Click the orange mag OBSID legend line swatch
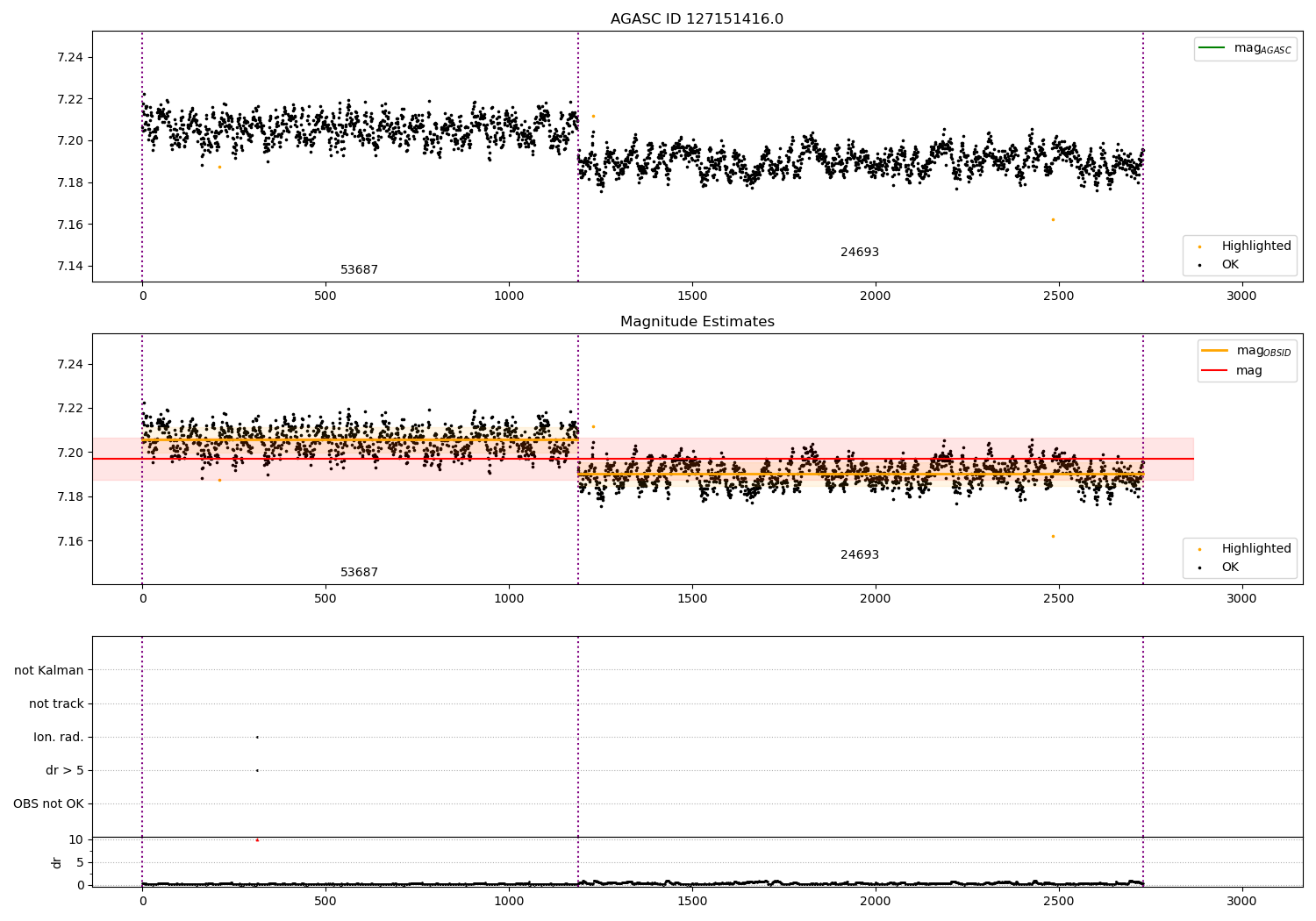The height and width of the screenshot is (921, 1316). 1214,350
